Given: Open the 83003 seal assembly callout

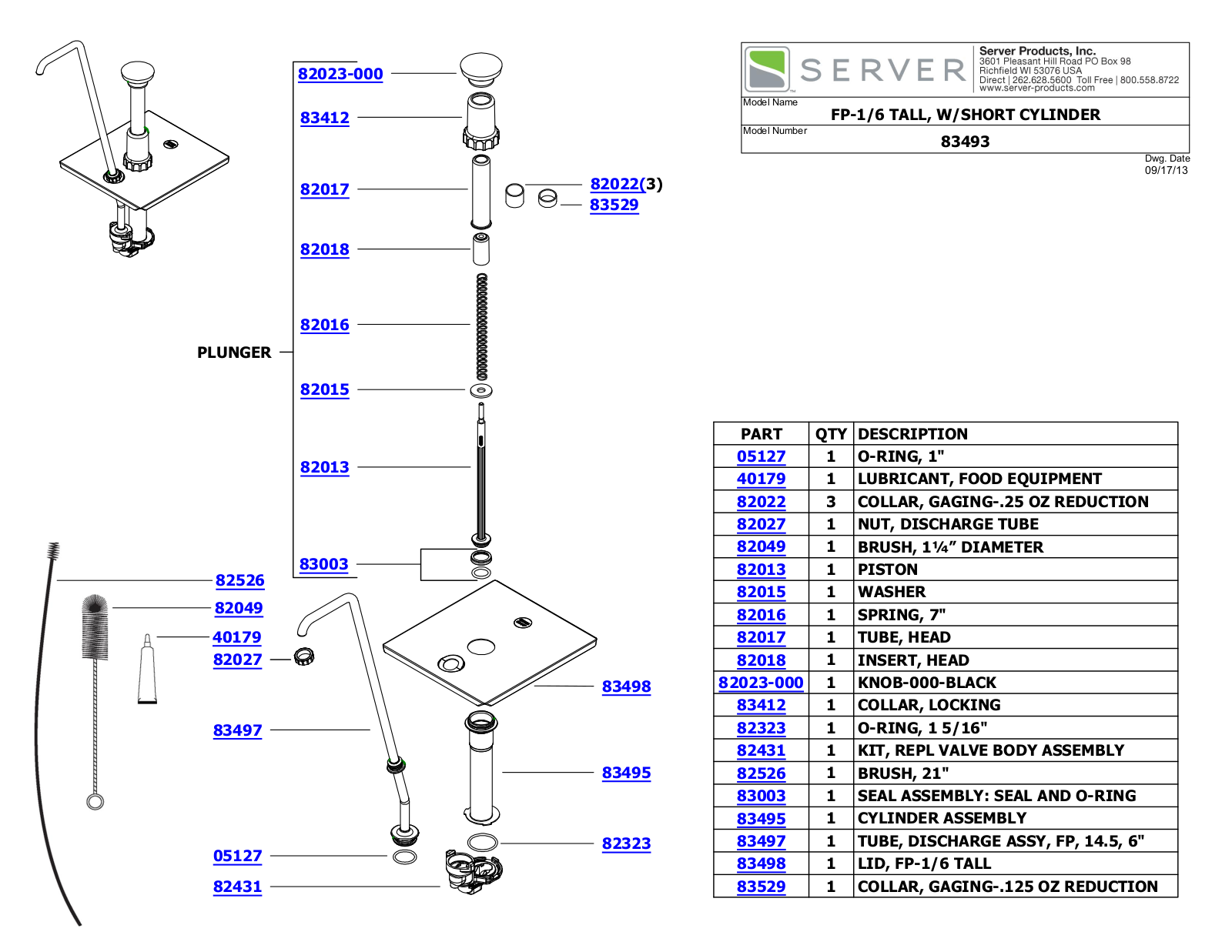Looking at the screenshot, I should click(324, 564).
